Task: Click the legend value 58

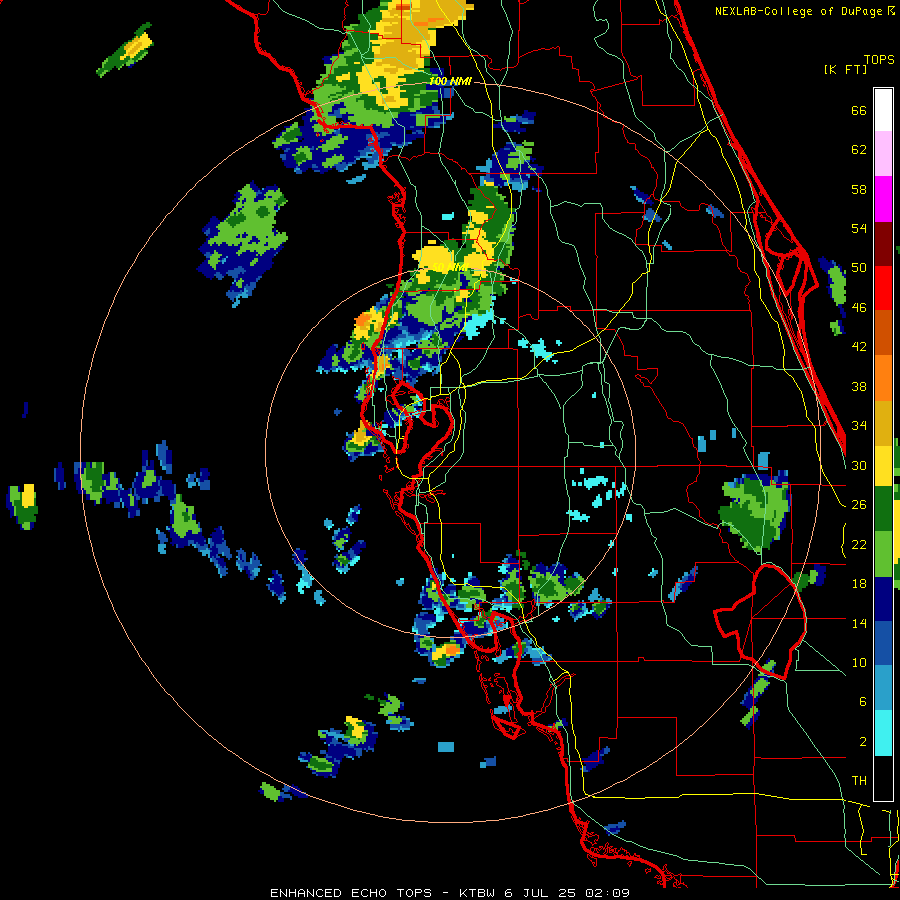Action: point(859,190)
